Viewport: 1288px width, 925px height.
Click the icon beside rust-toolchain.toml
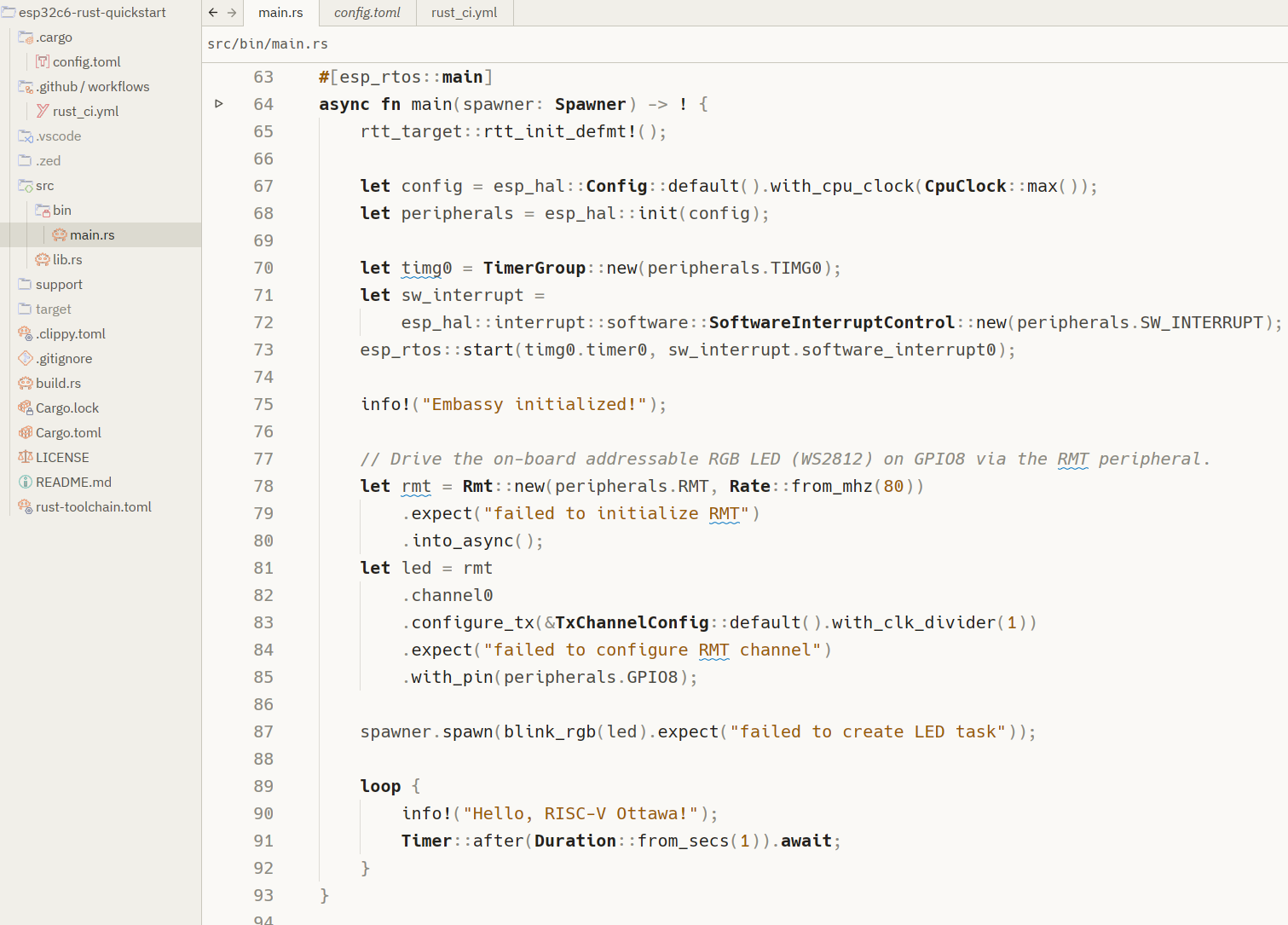pos(26,506)
